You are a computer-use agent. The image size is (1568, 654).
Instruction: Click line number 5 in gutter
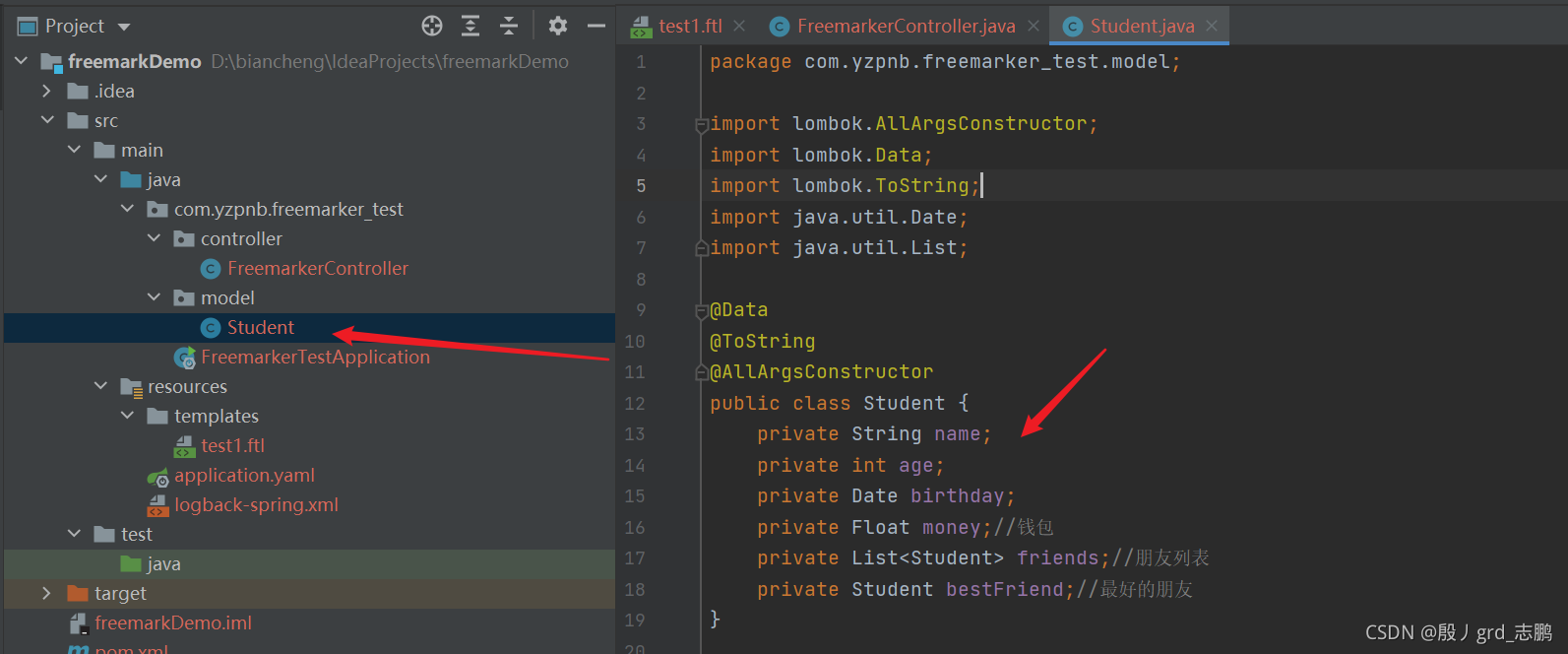(641, 186)
